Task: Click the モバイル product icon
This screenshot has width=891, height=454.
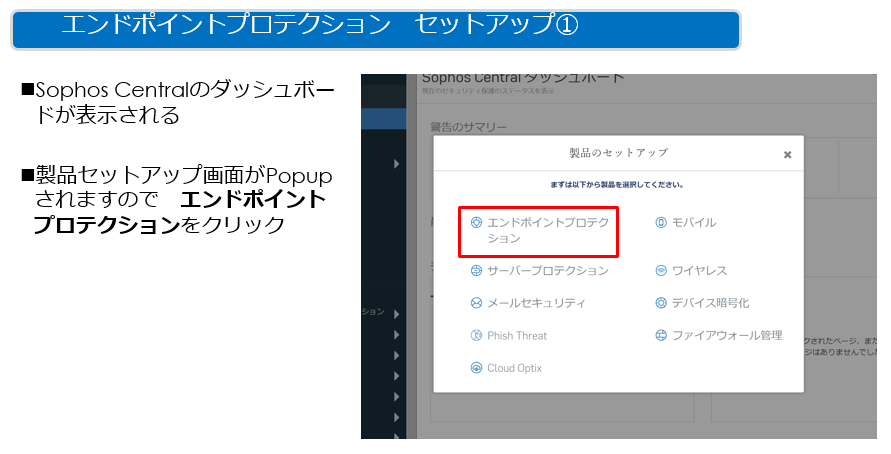Action: click(x=661, y=223)
